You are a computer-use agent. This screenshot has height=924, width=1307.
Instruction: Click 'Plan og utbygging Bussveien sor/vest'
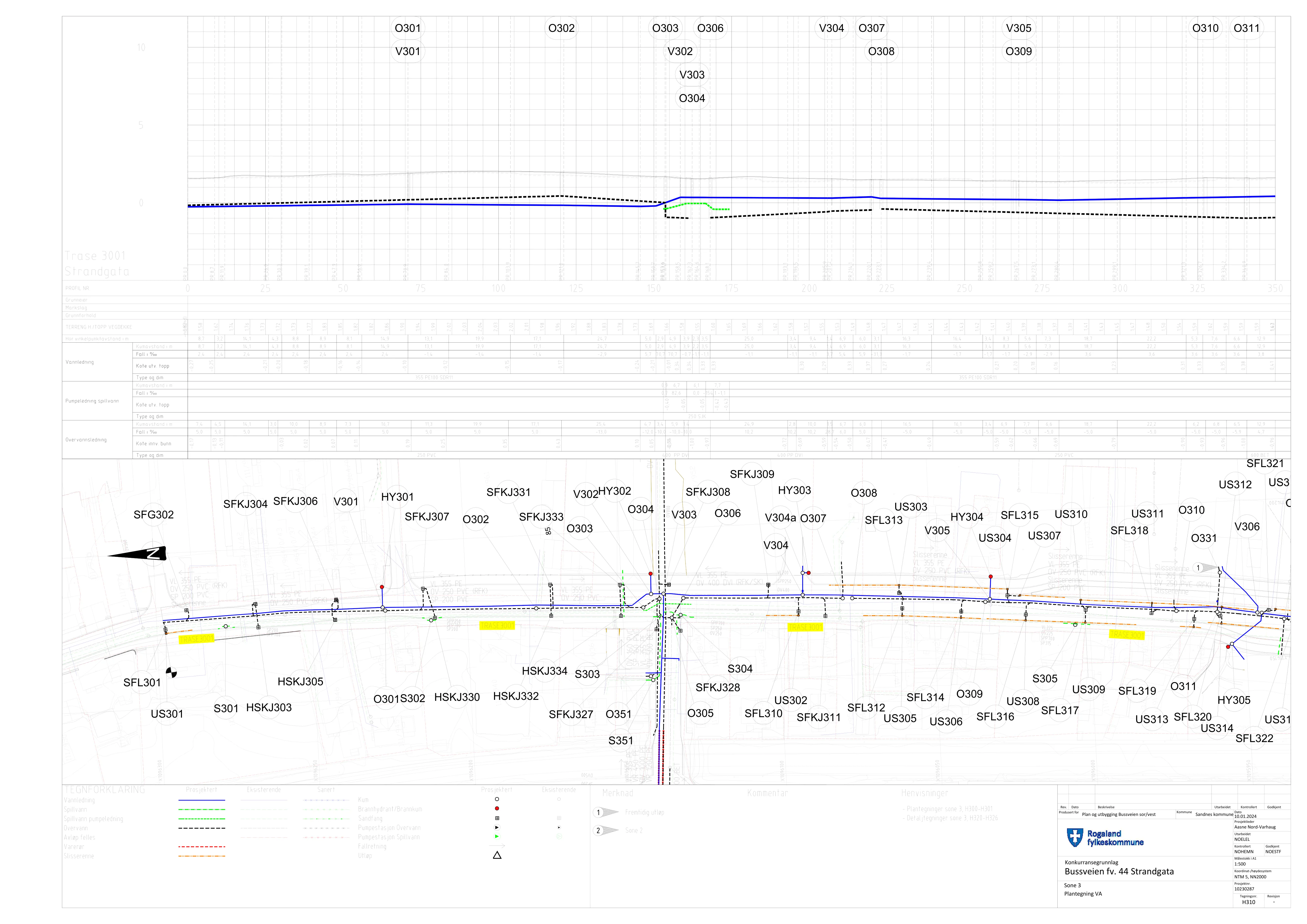tap(1119, 815)
